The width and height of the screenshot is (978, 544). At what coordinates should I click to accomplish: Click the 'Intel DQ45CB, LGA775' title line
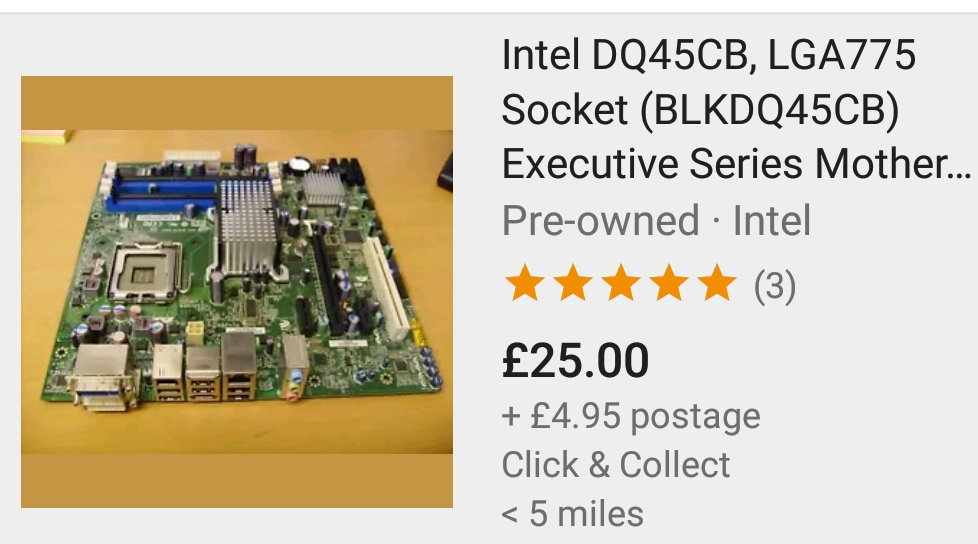click(708, 55)
